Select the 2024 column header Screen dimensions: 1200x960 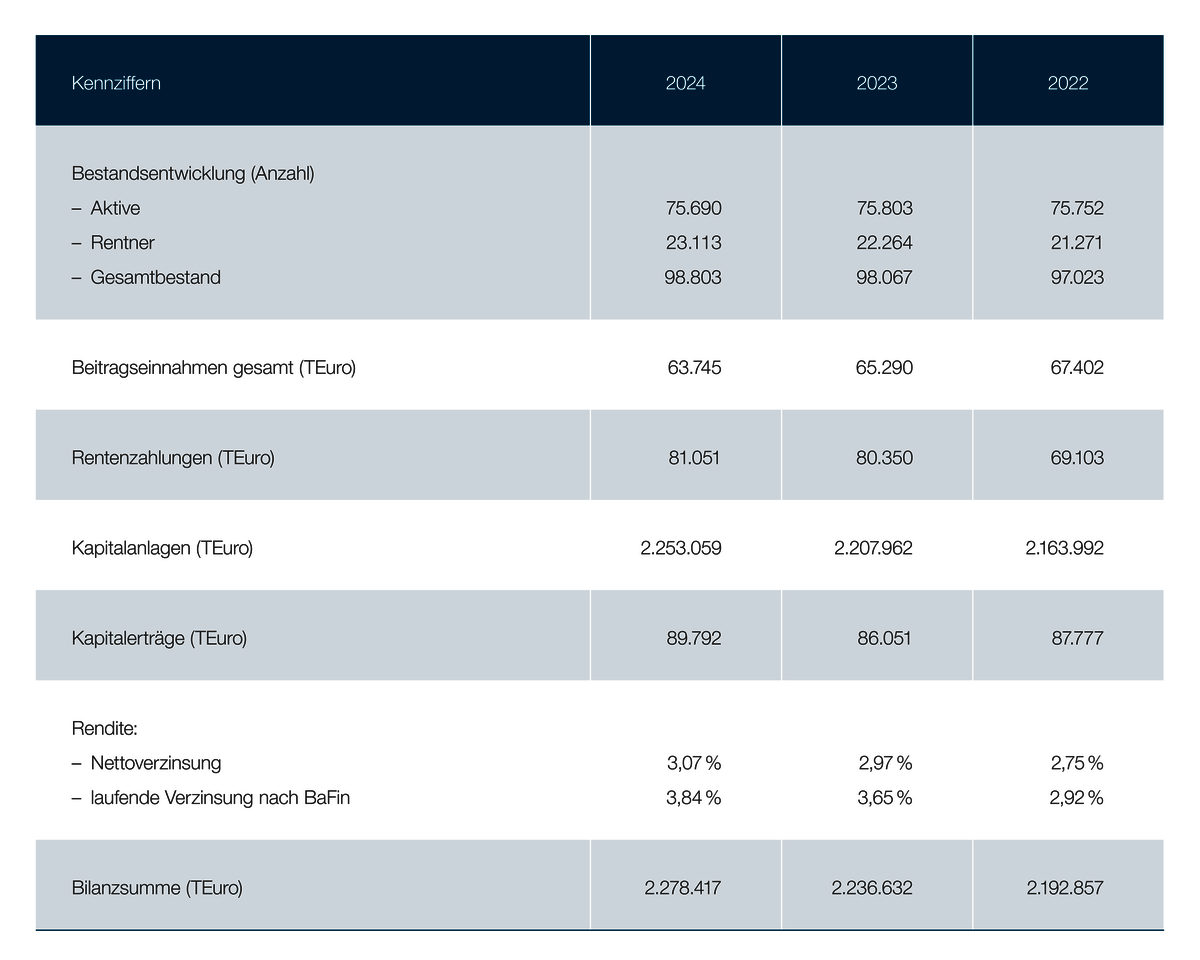[x=685, y=83]
